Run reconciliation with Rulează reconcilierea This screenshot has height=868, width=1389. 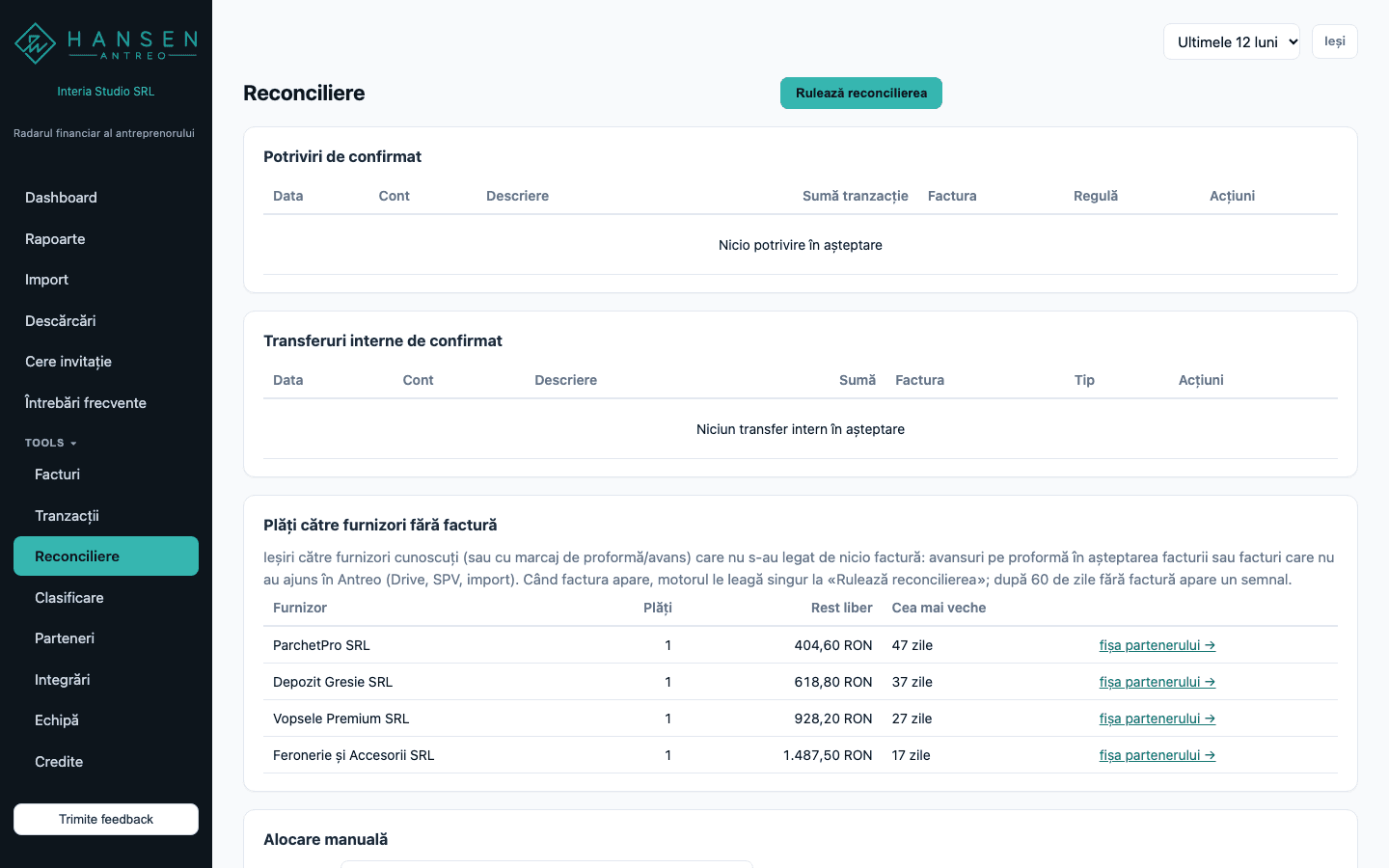861,94
